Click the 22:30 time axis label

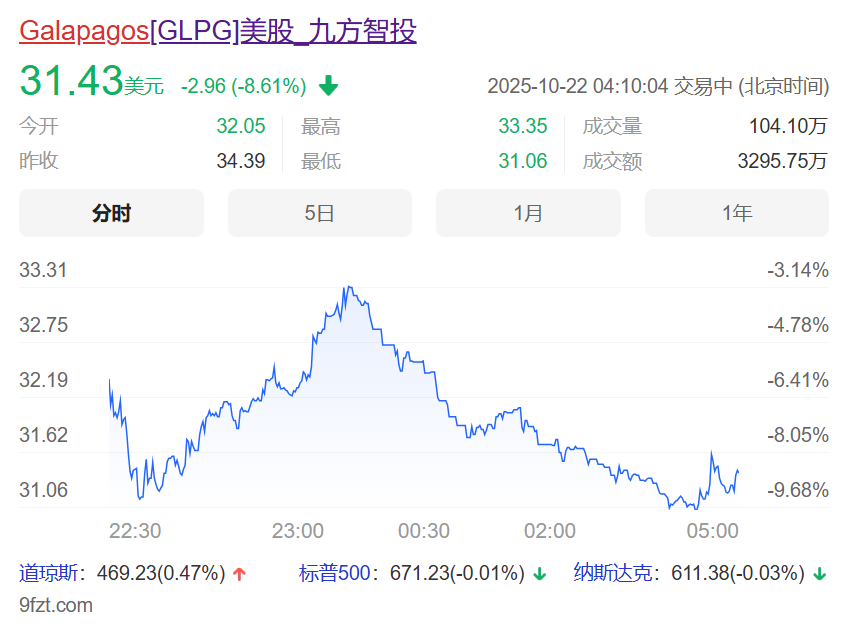coord(135,531)
